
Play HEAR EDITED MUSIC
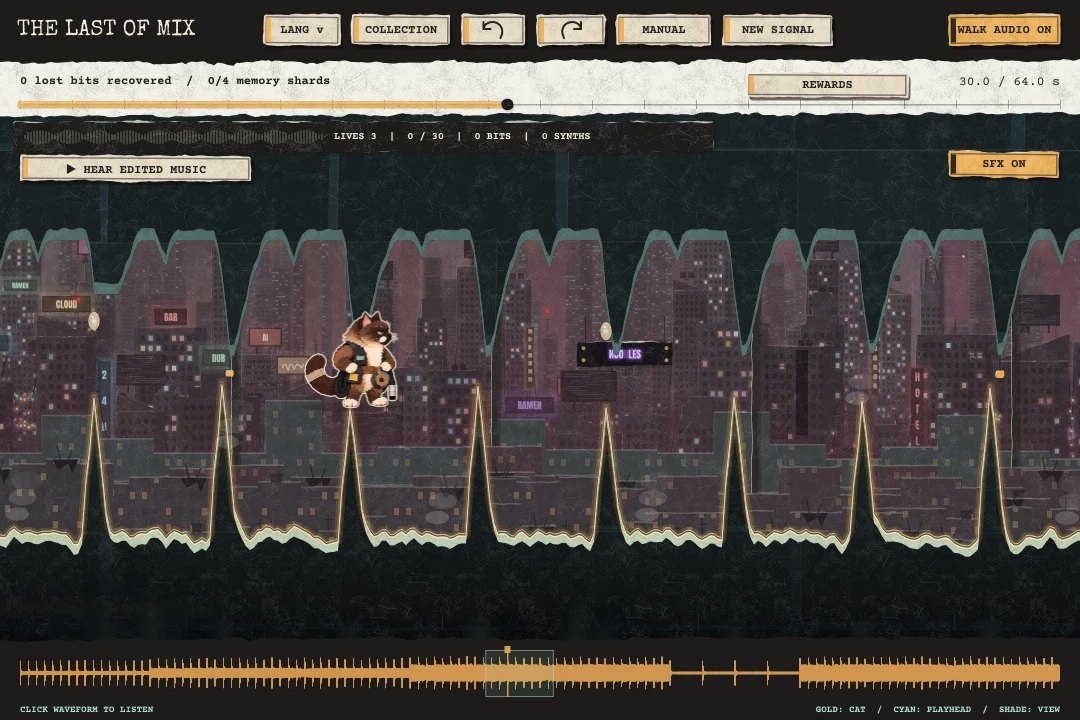[136, 169]
